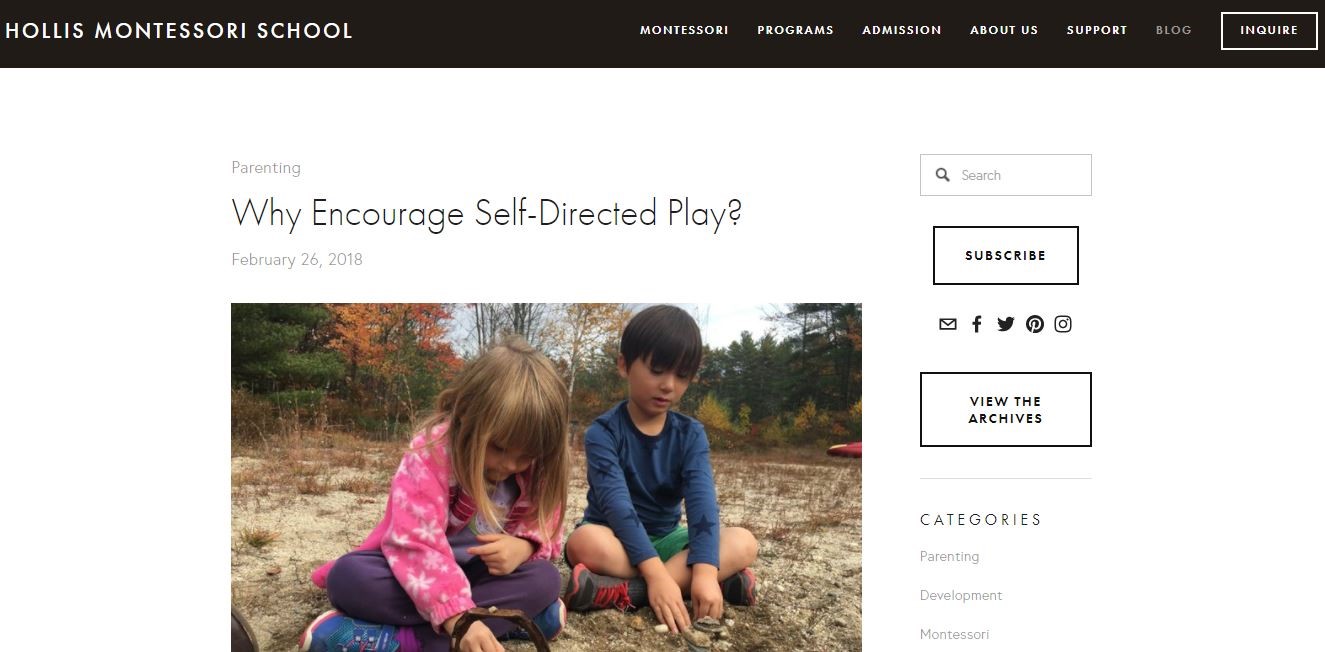The image size is (1325, 652).
Task: Click the Hollis Montessori School logo
Action: click(x=179, y=31)
